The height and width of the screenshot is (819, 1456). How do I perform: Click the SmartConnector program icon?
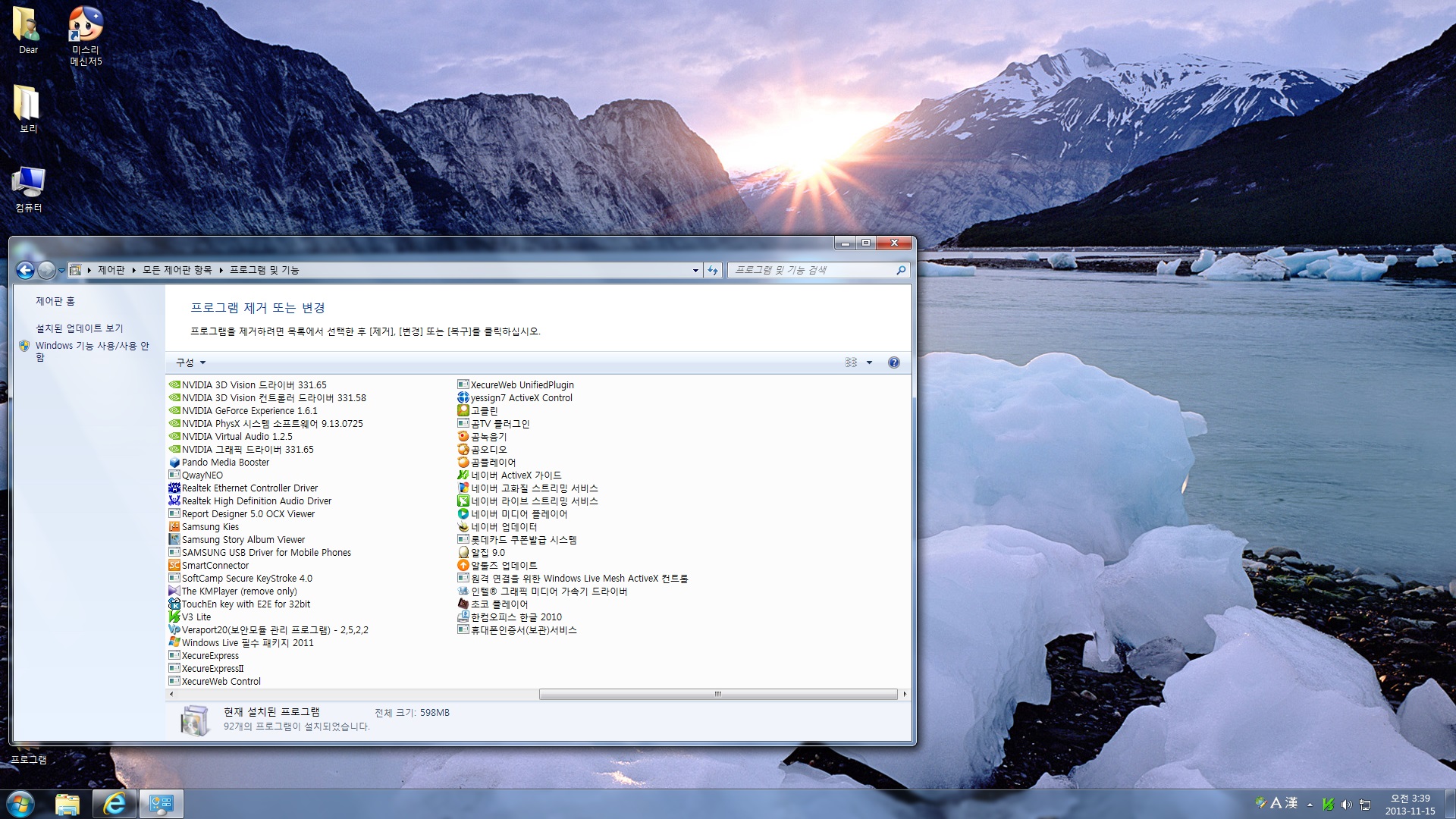tap(174, 566)
